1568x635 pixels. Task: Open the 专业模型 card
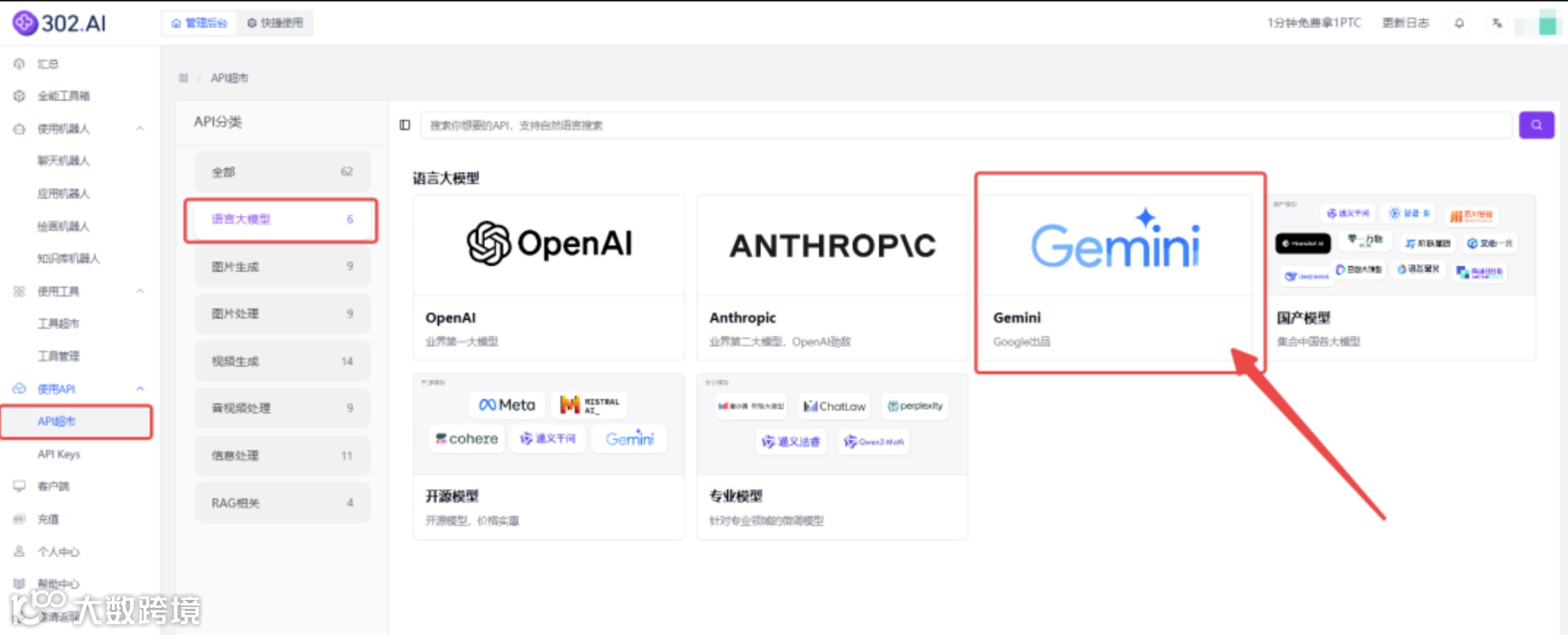pos(832,457)
